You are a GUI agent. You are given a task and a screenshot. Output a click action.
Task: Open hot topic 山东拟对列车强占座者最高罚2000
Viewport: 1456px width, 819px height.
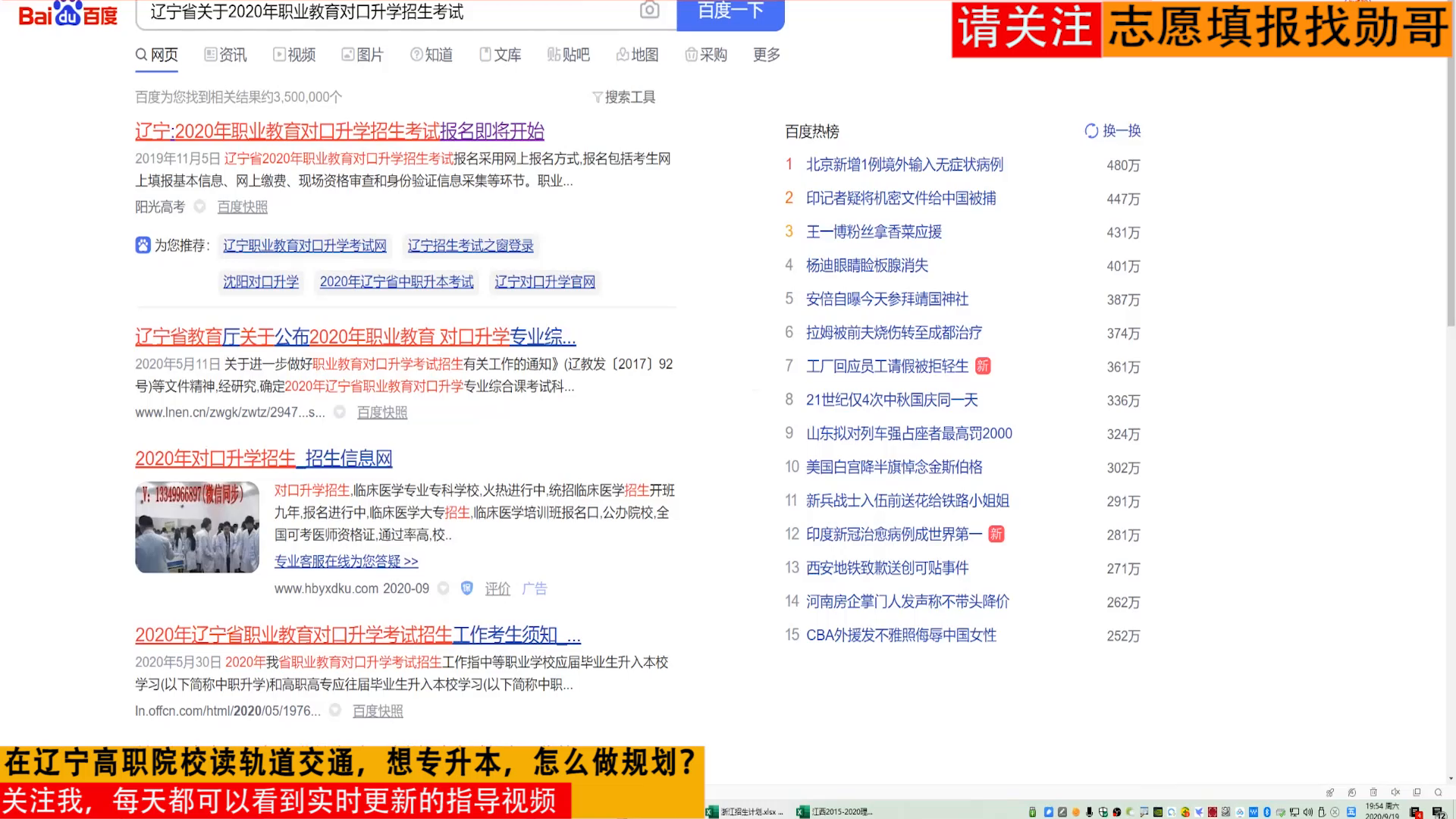point(909,434)
